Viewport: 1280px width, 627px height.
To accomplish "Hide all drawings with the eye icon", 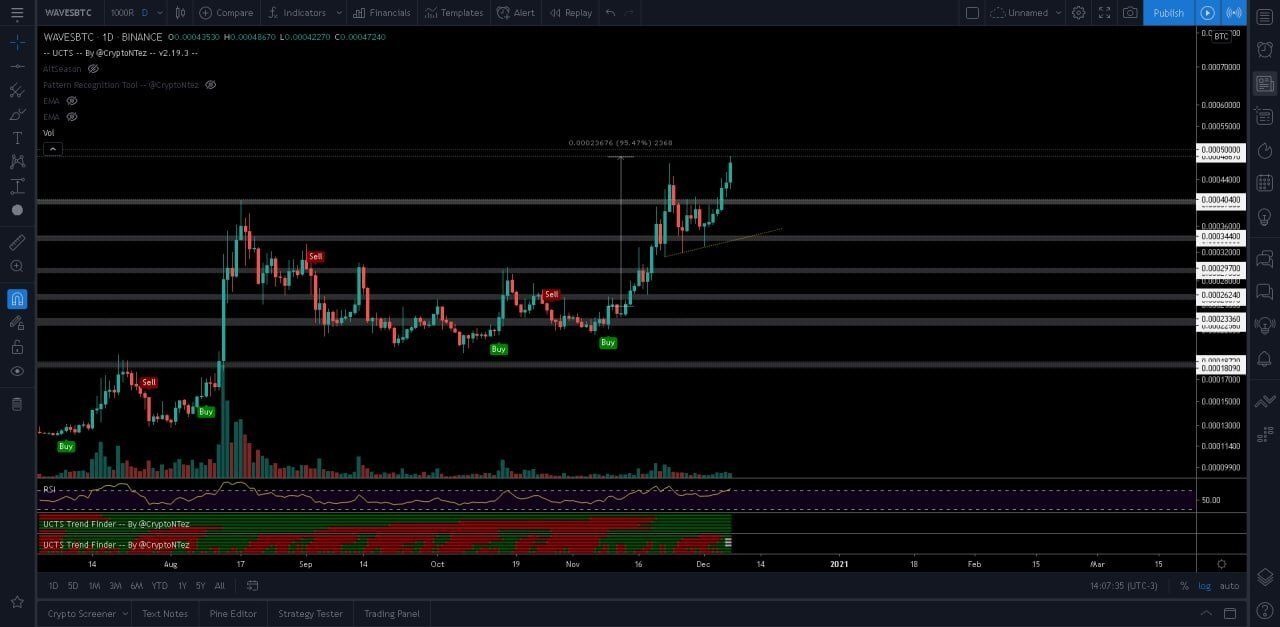I will click(17, 371).
